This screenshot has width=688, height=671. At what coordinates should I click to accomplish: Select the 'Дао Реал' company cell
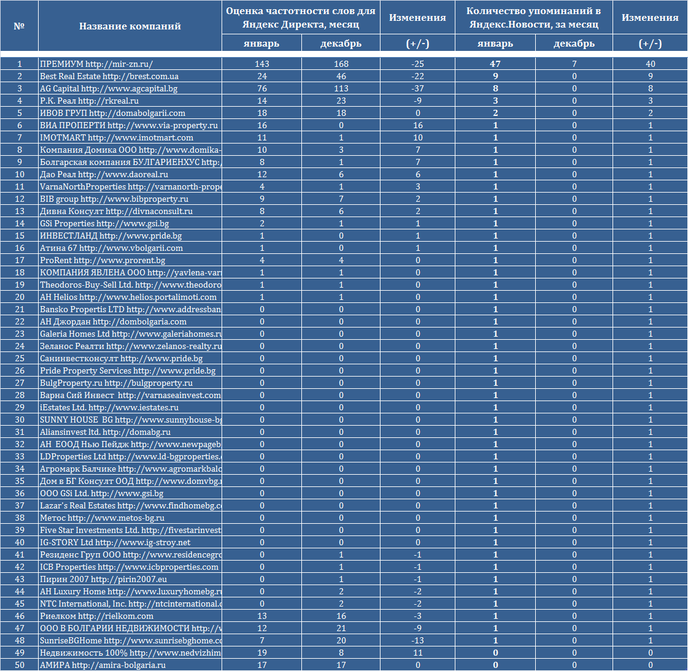(130, 174)
